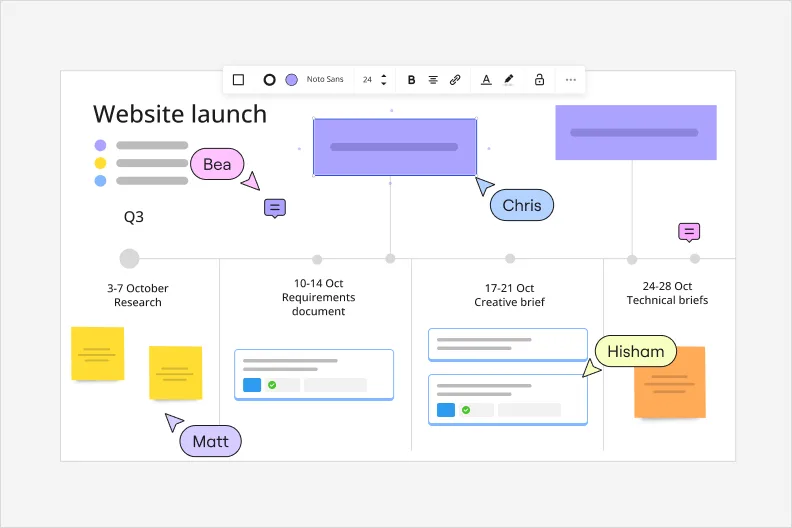Open the text color tool

(486, 80)
